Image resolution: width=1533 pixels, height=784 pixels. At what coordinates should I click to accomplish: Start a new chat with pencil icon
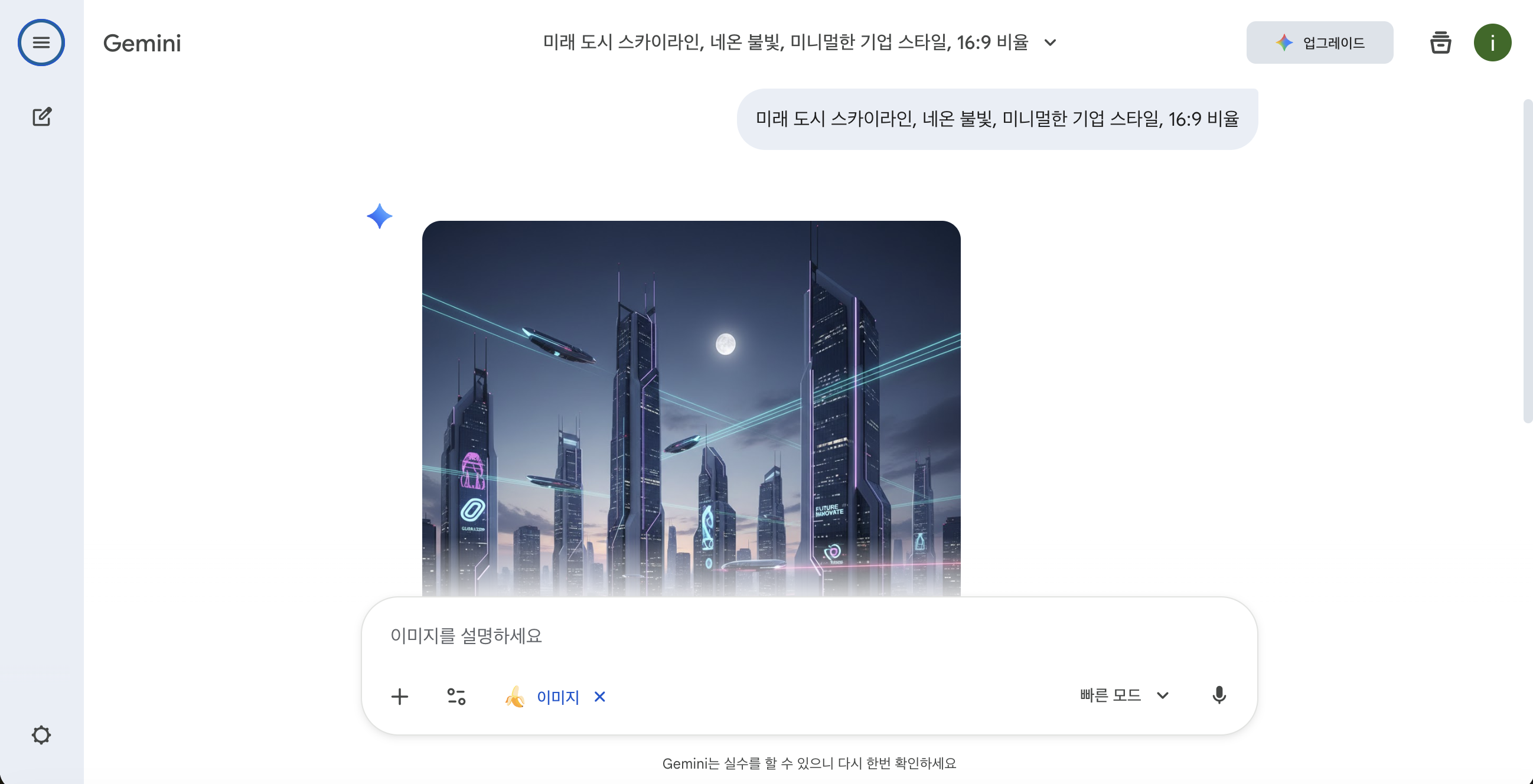pos(42,116)
